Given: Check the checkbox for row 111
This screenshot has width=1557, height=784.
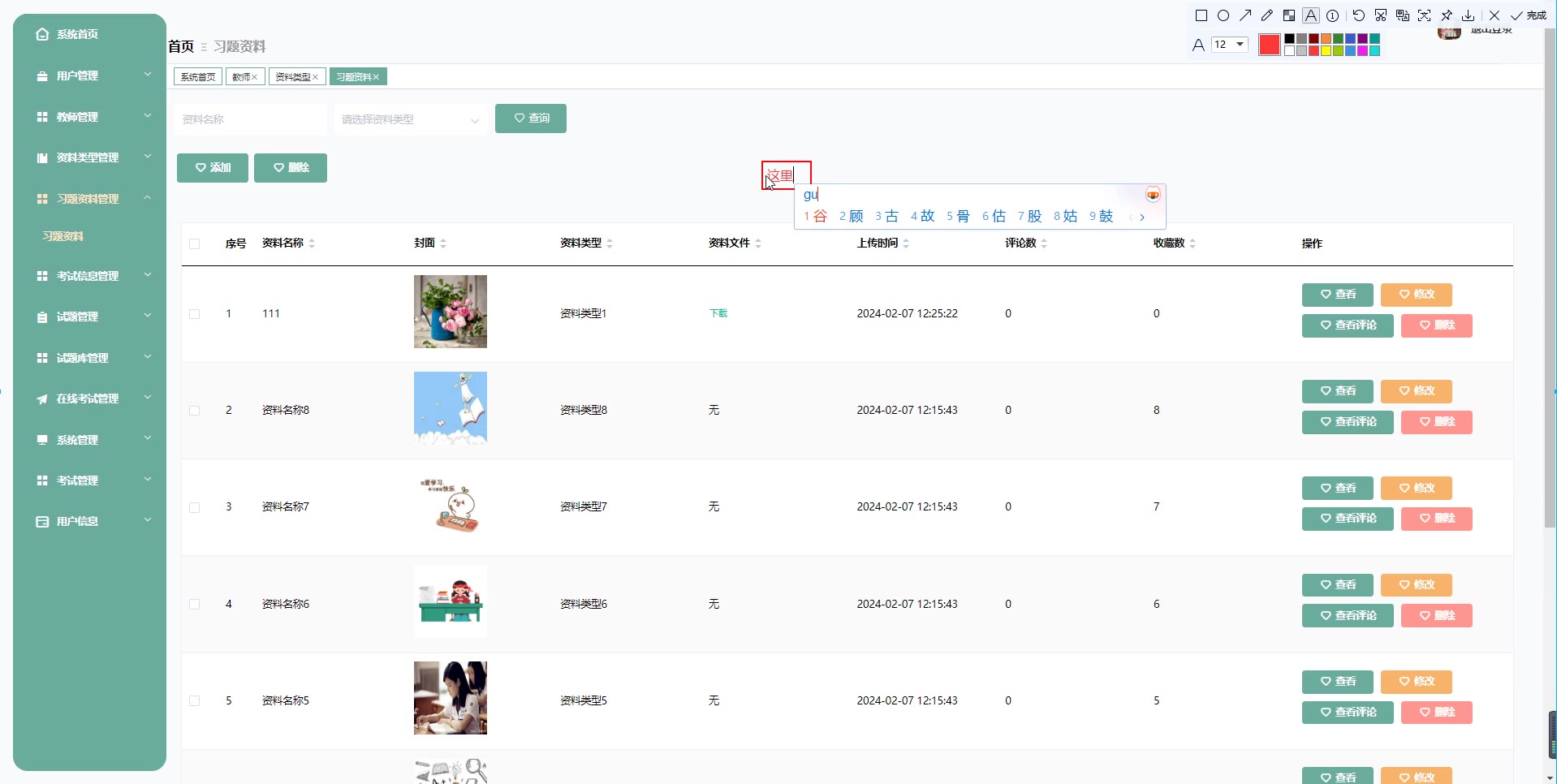Looking at the screenshot, I should point(195,314).
